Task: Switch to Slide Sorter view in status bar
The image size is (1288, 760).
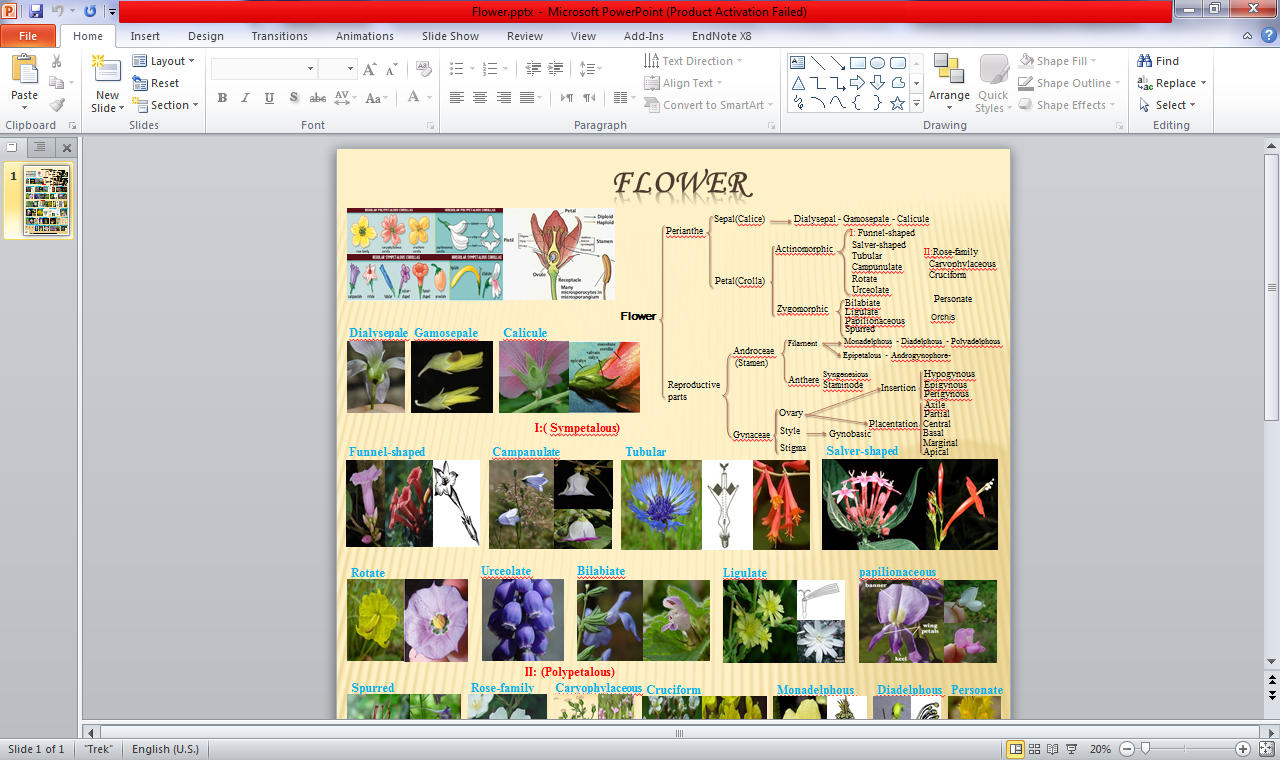Action: pos(1035,749)
